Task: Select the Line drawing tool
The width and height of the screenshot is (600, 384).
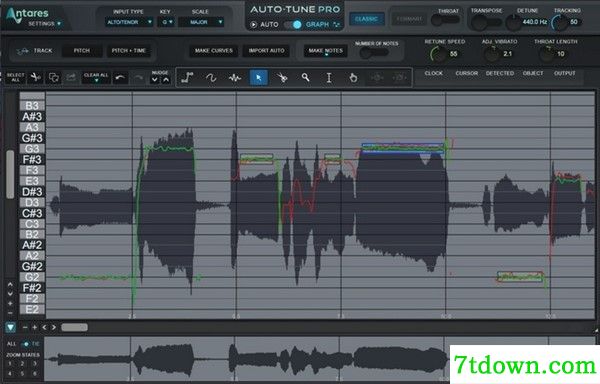Action: [187, 78]
